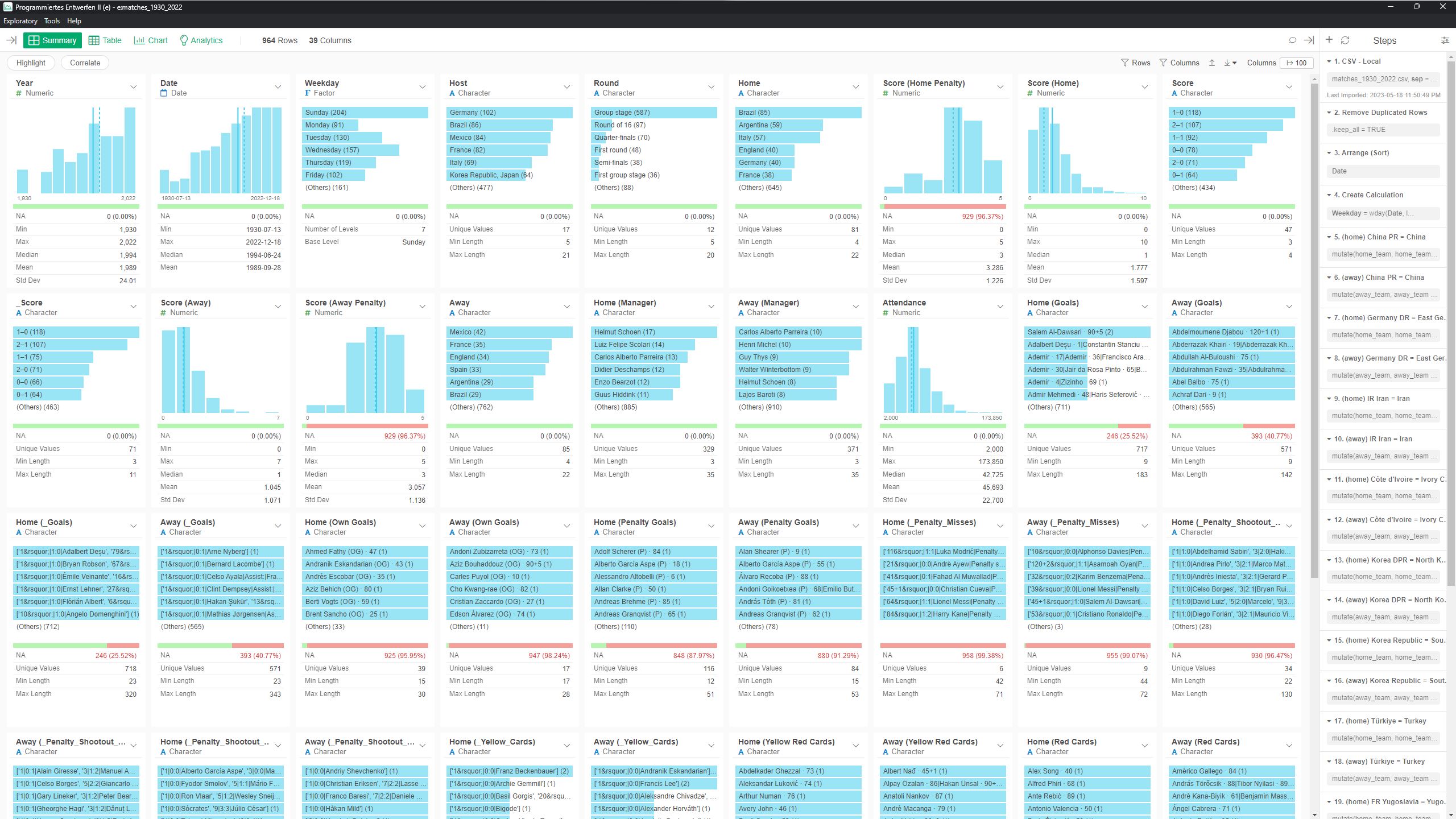Switch to the Table view
This screenshot has height=819, width=1456.
tap(105, 40)
